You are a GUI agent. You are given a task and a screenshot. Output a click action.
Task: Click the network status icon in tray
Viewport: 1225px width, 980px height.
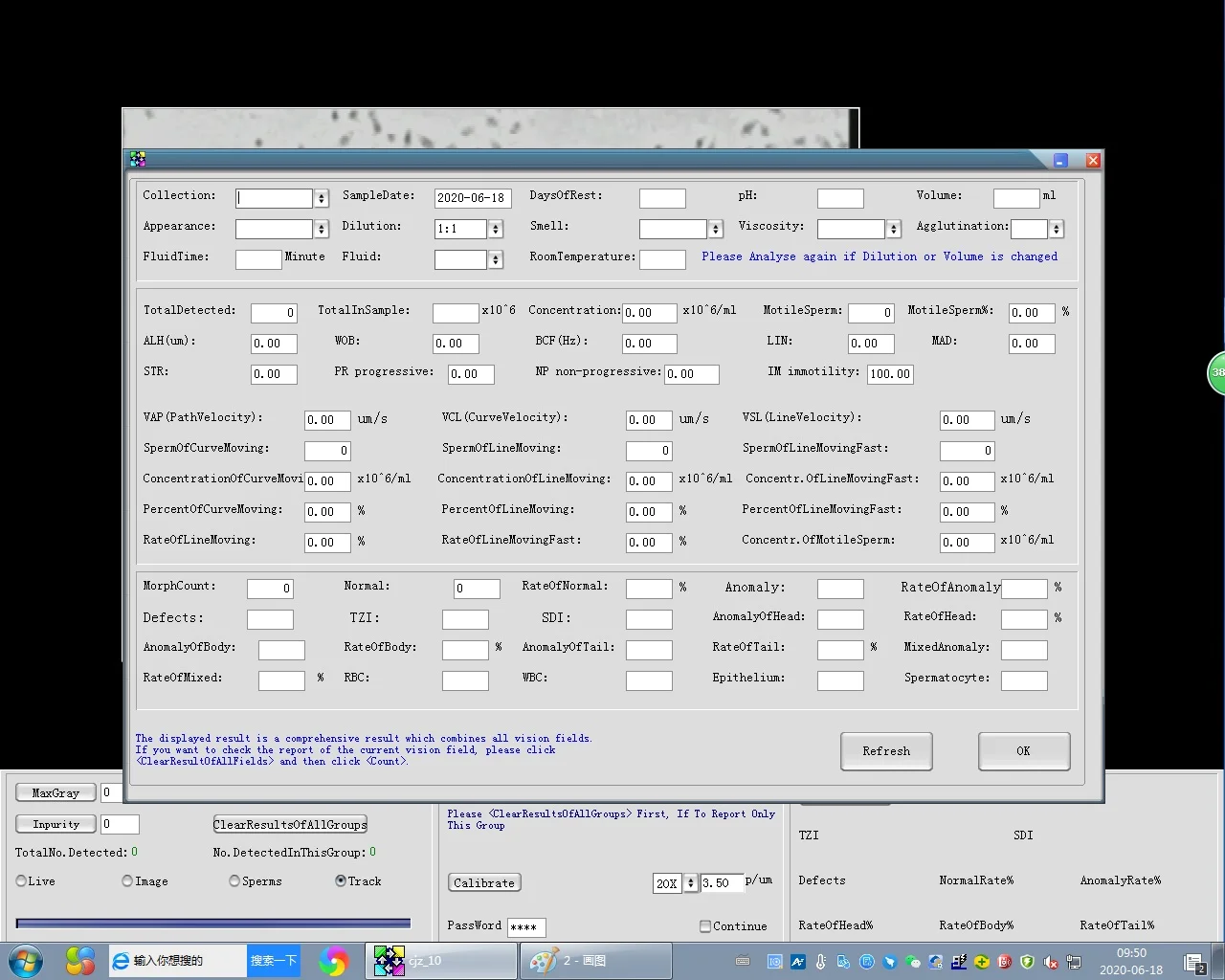click(1072, 962)
